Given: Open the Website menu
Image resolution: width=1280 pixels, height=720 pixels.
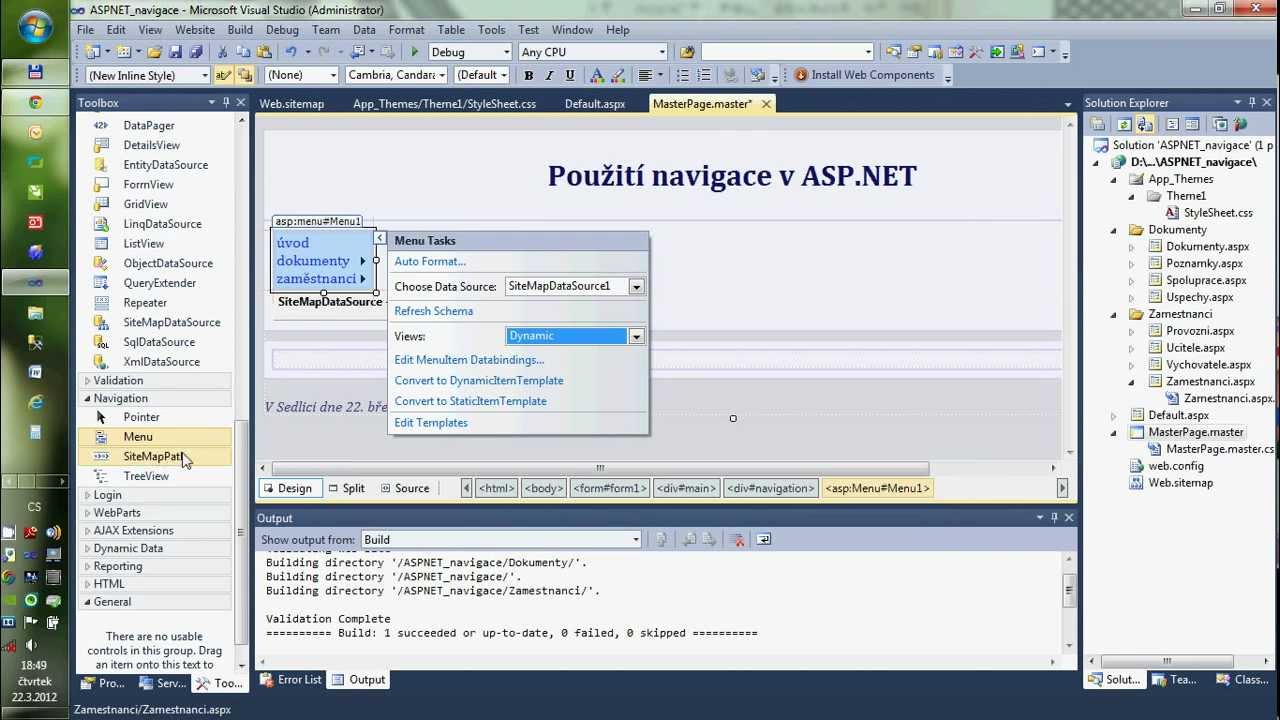Looking at the screenshot, I should pyautogui.click(x=195, y=30).
